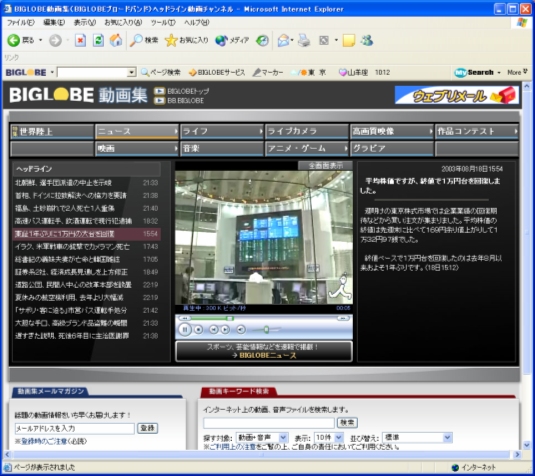Open the ファイル menu

point(20,23)
